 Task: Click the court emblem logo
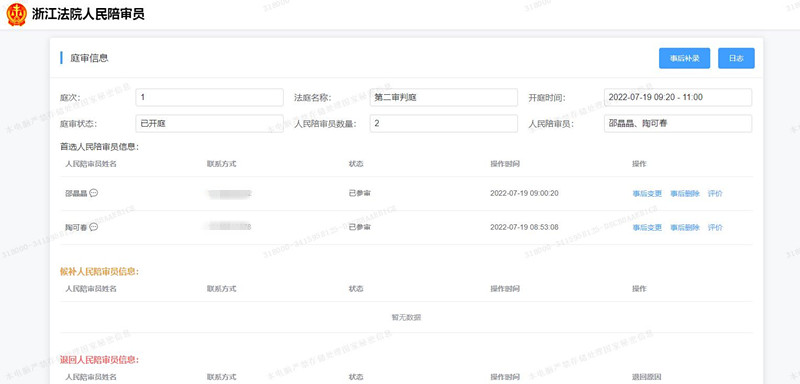16,14
